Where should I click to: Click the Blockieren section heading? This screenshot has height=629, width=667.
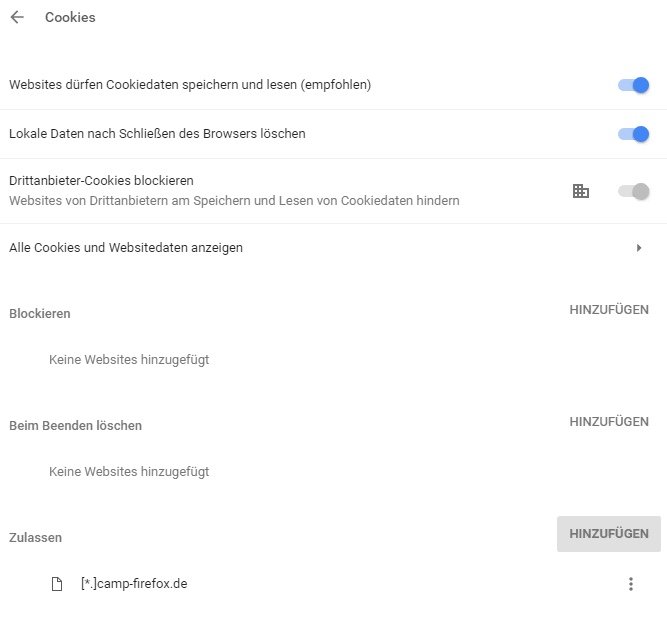click(x=40, y=314)
